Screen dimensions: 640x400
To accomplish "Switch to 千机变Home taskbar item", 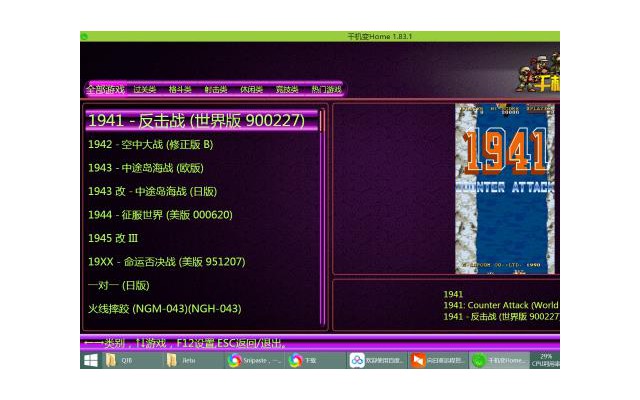I will pos(499,360).
